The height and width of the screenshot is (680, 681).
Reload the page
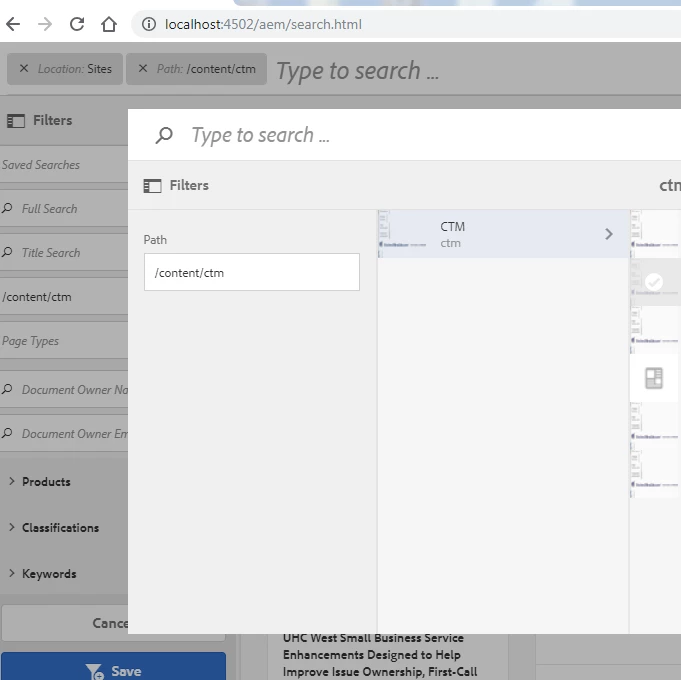pos(77,24)
